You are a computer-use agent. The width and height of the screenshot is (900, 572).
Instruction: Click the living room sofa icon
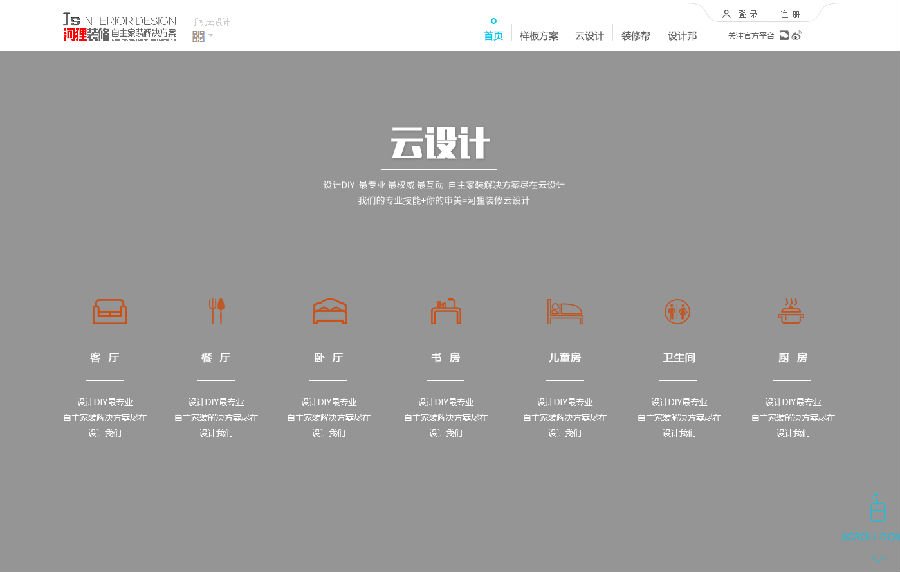click(x=110, y=312)
